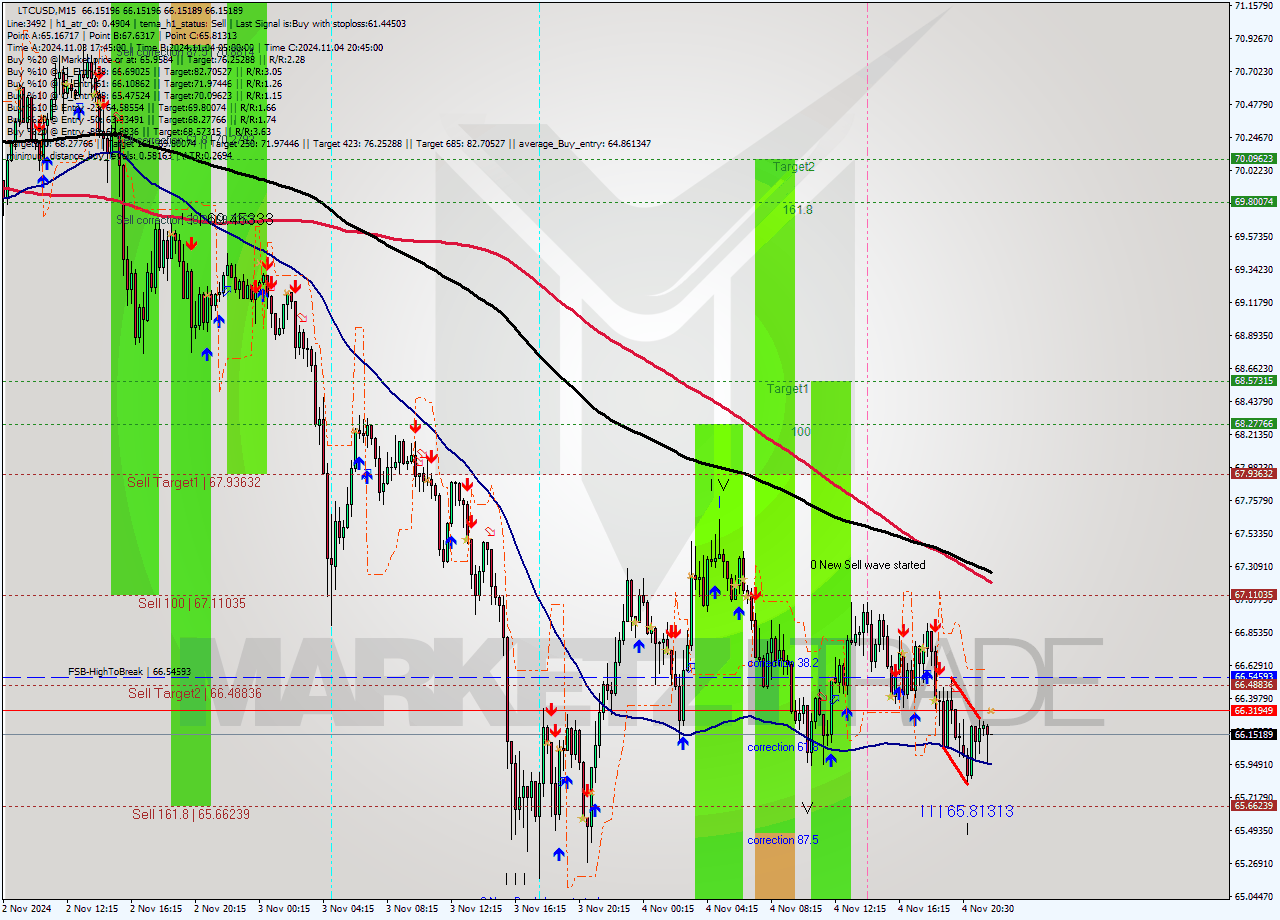Click the 'Target 685: 82.70527' text
Viewport: 1280px width, 920px height.
tap(464, 144)
